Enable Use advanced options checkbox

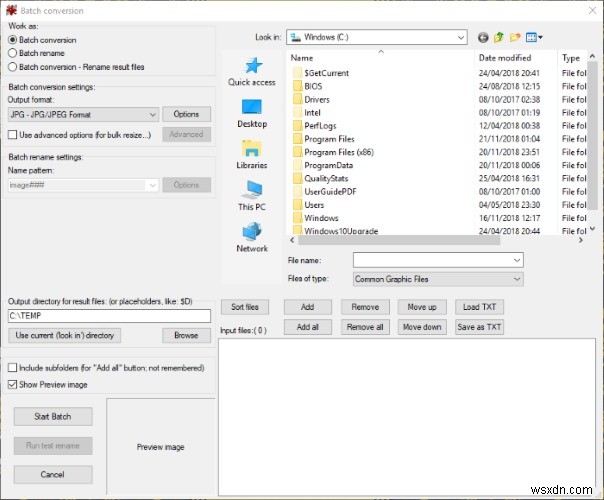point(12,135)
